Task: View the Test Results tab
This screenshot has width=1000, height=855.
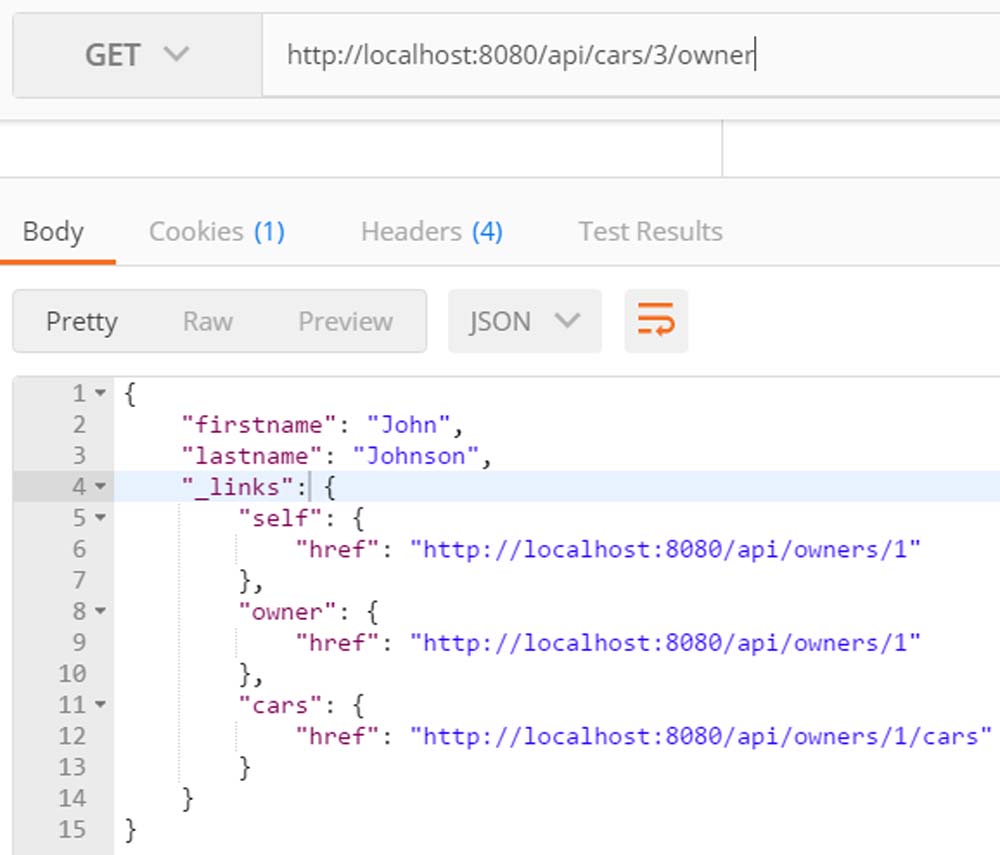Action: point(650,232)
